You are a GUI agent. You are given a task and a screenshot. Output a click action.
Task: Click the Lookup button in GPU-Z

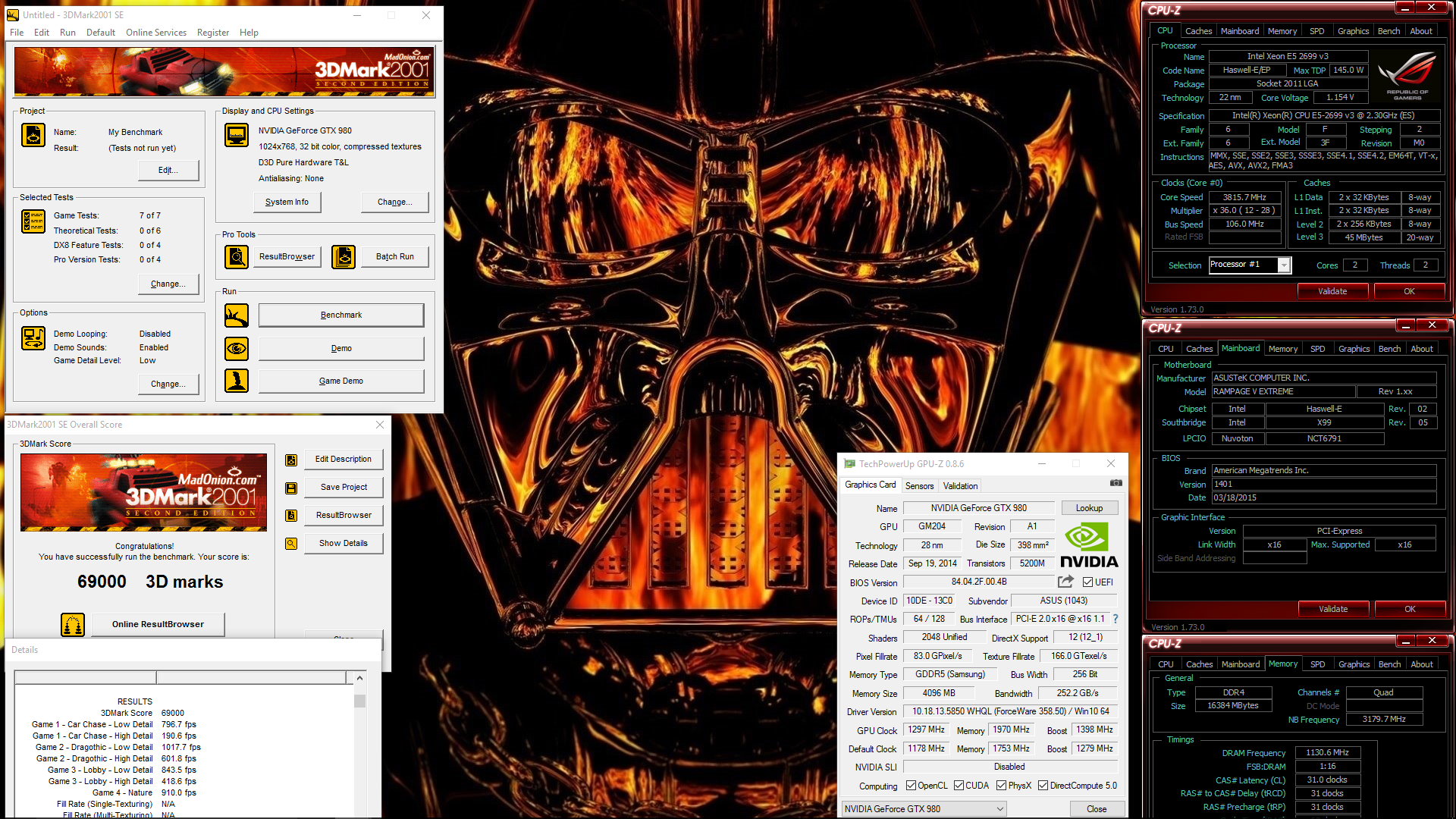1089,508
